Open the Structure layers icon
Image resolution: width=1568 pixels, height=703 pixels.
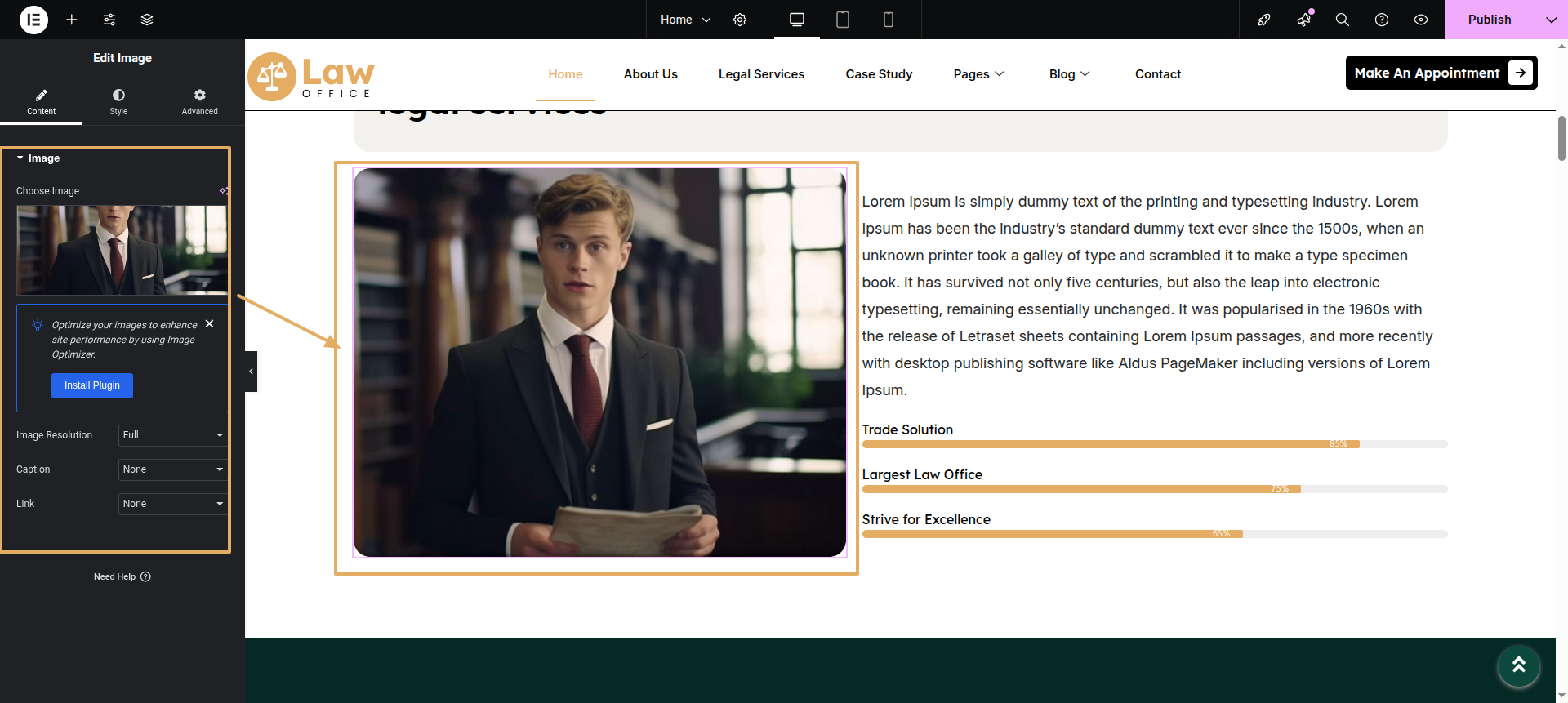[x=147, y=20]
